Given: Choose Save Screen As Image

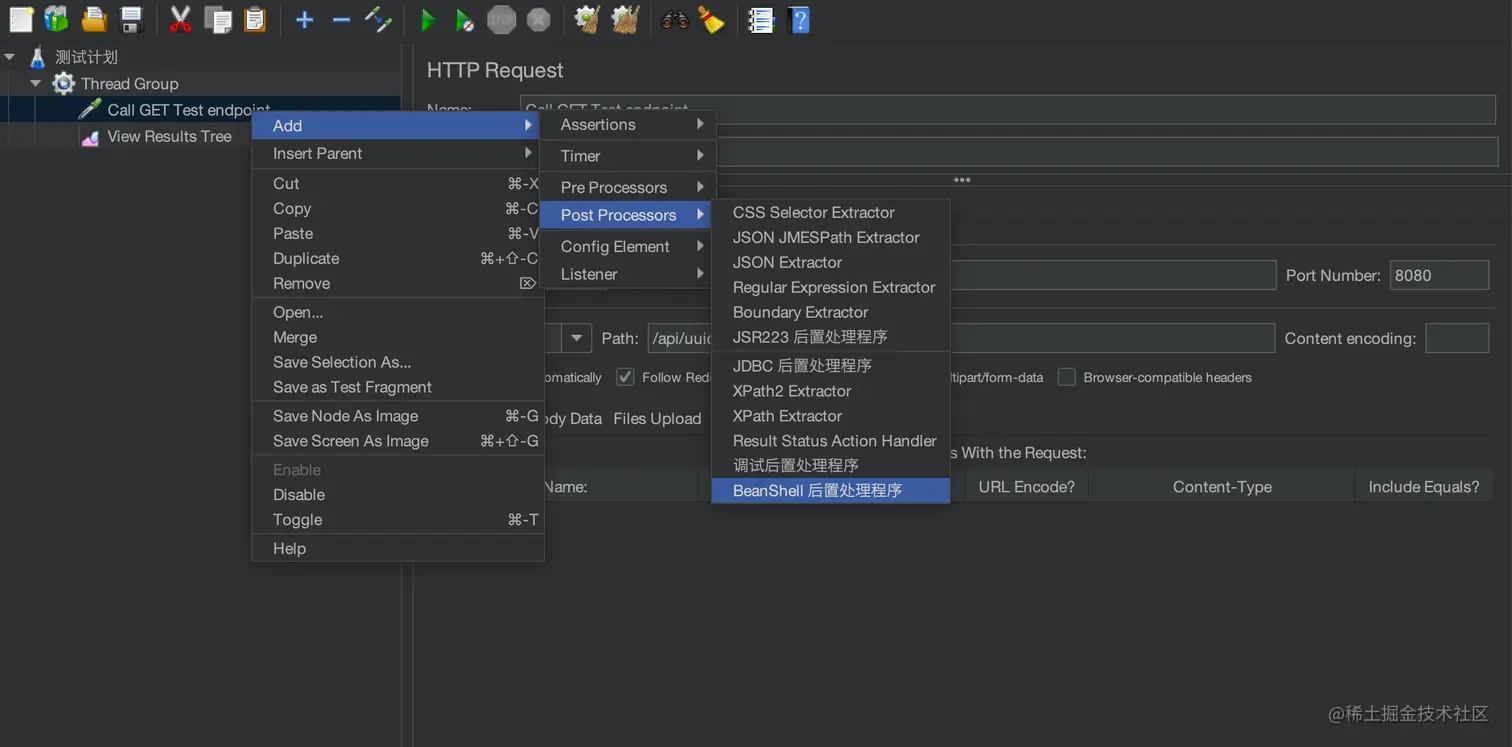Looking at the screenshot, I should 397,441.
